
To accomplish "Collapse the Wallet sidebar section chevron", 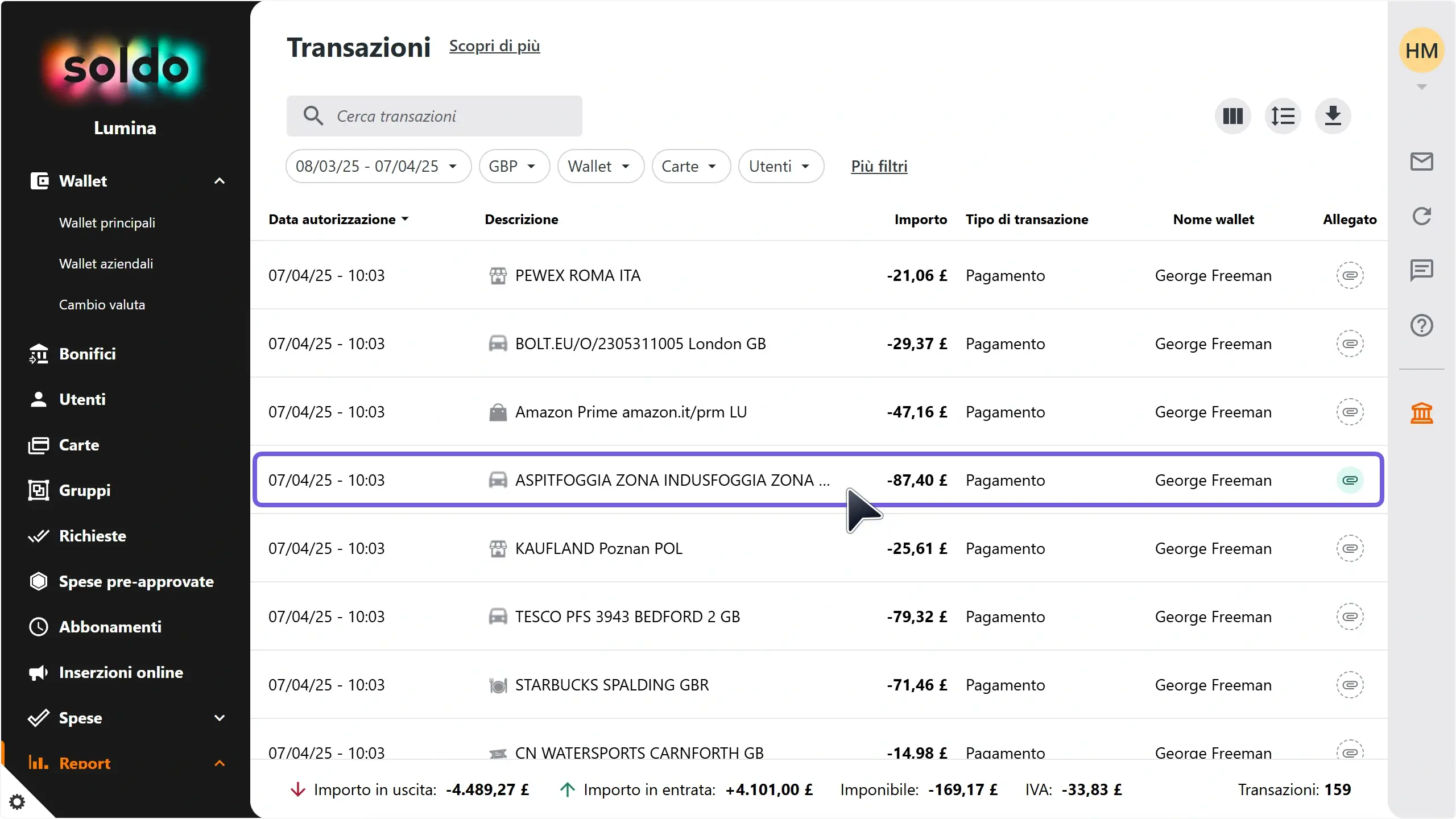I will pos(220,181).
